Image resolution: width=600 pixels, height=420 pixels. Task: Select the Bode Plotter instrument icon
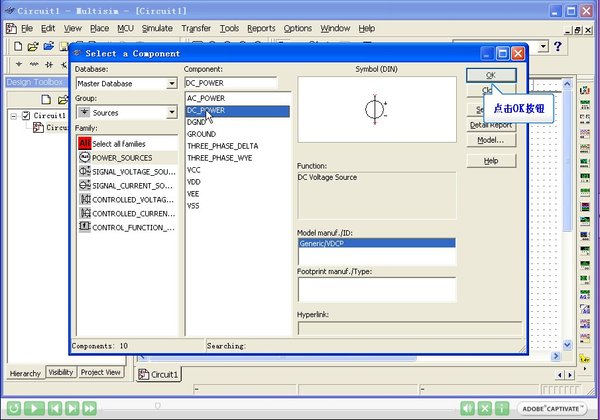pyautogui.click(x=585, y=162)
